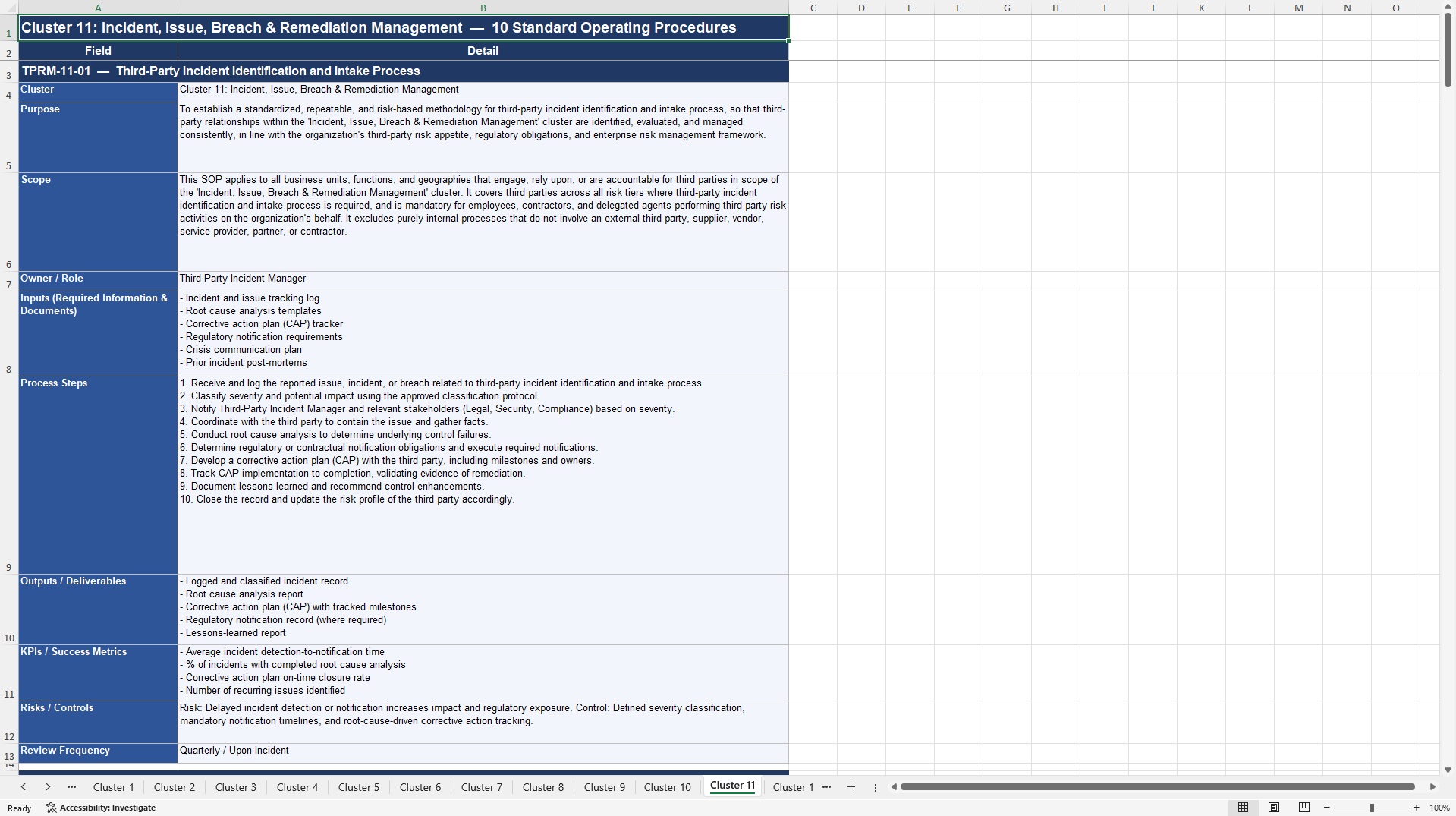Select column H header
The image size is (1456, 816).
click(1056, 8)
